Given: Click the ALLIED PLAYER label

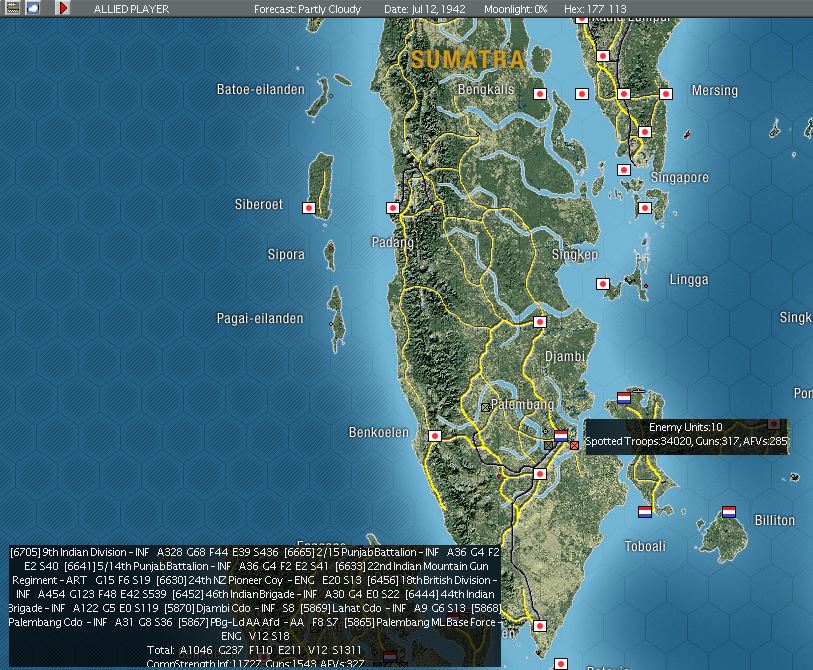Looking at the screenshot, I should [x=131, y=9].
